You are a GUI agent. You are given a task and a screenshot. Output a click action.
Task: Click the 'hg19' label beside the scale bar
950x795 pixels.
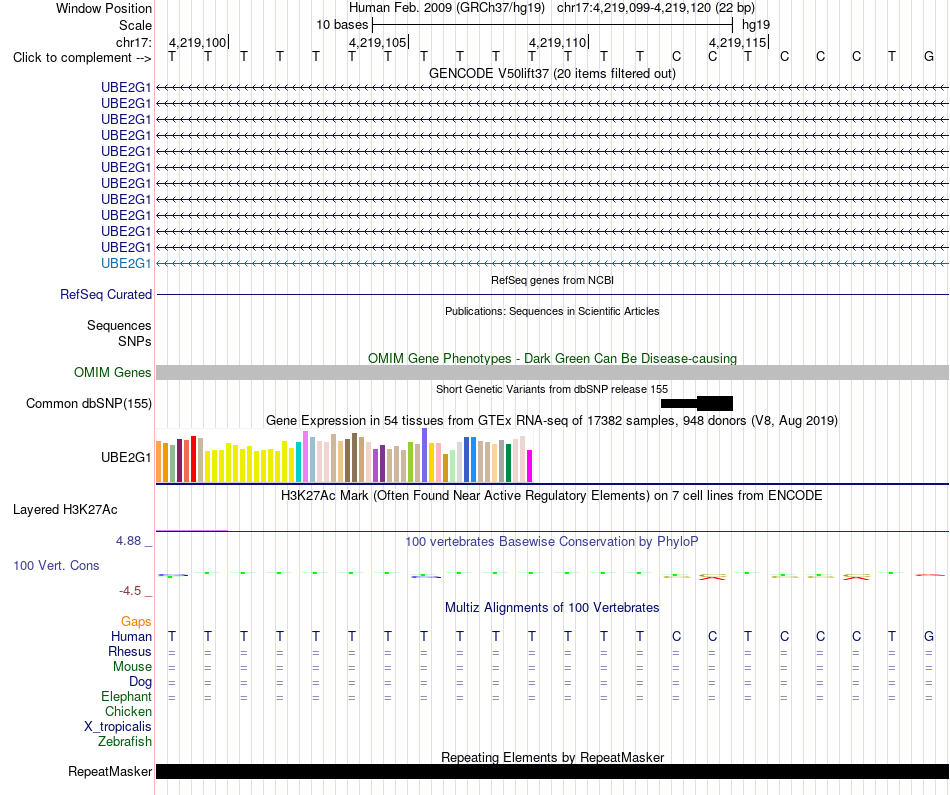[756, 25]
